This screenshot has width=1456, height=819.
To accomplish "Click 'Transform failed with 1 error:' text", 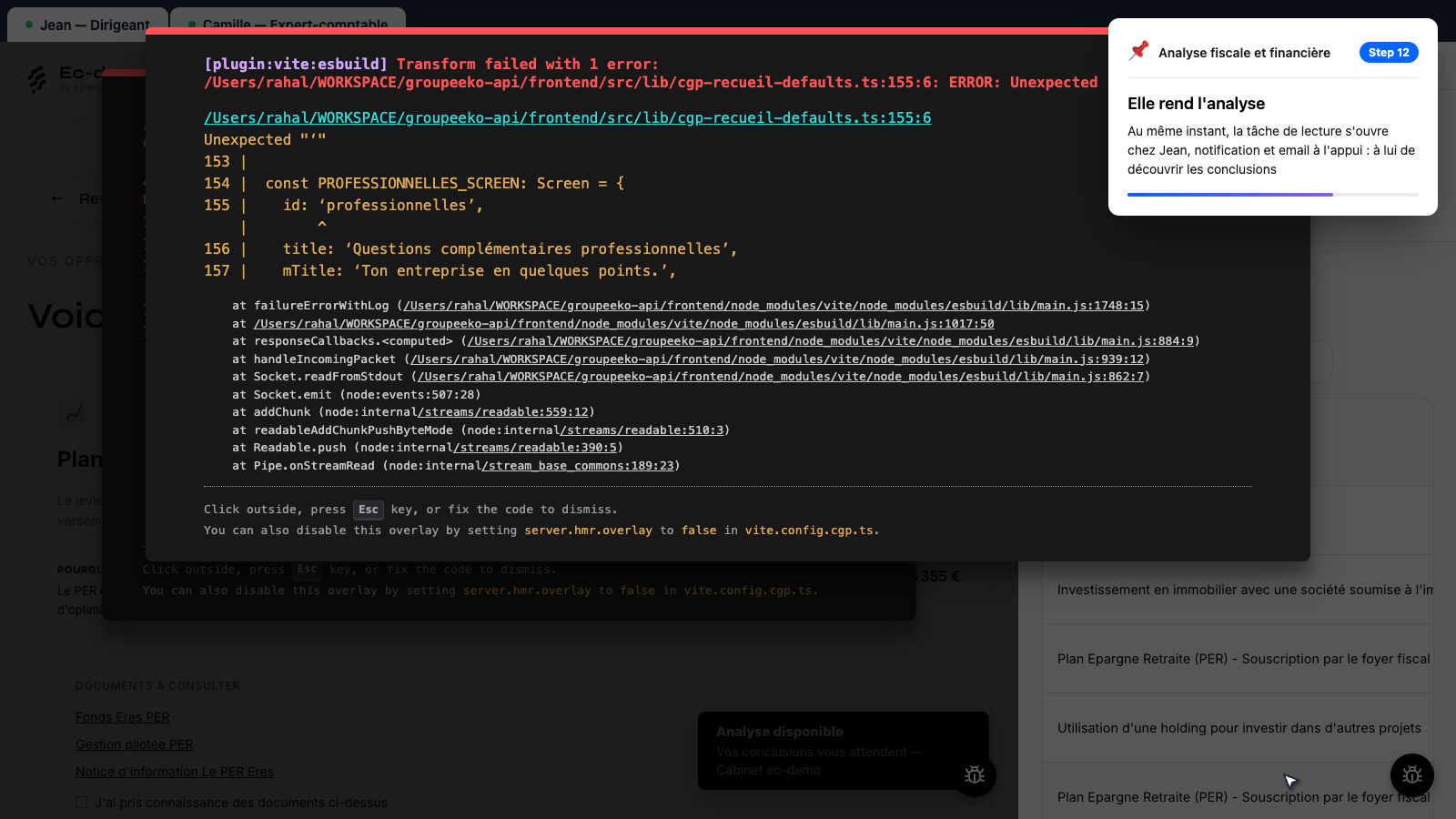I will (528, 64).
